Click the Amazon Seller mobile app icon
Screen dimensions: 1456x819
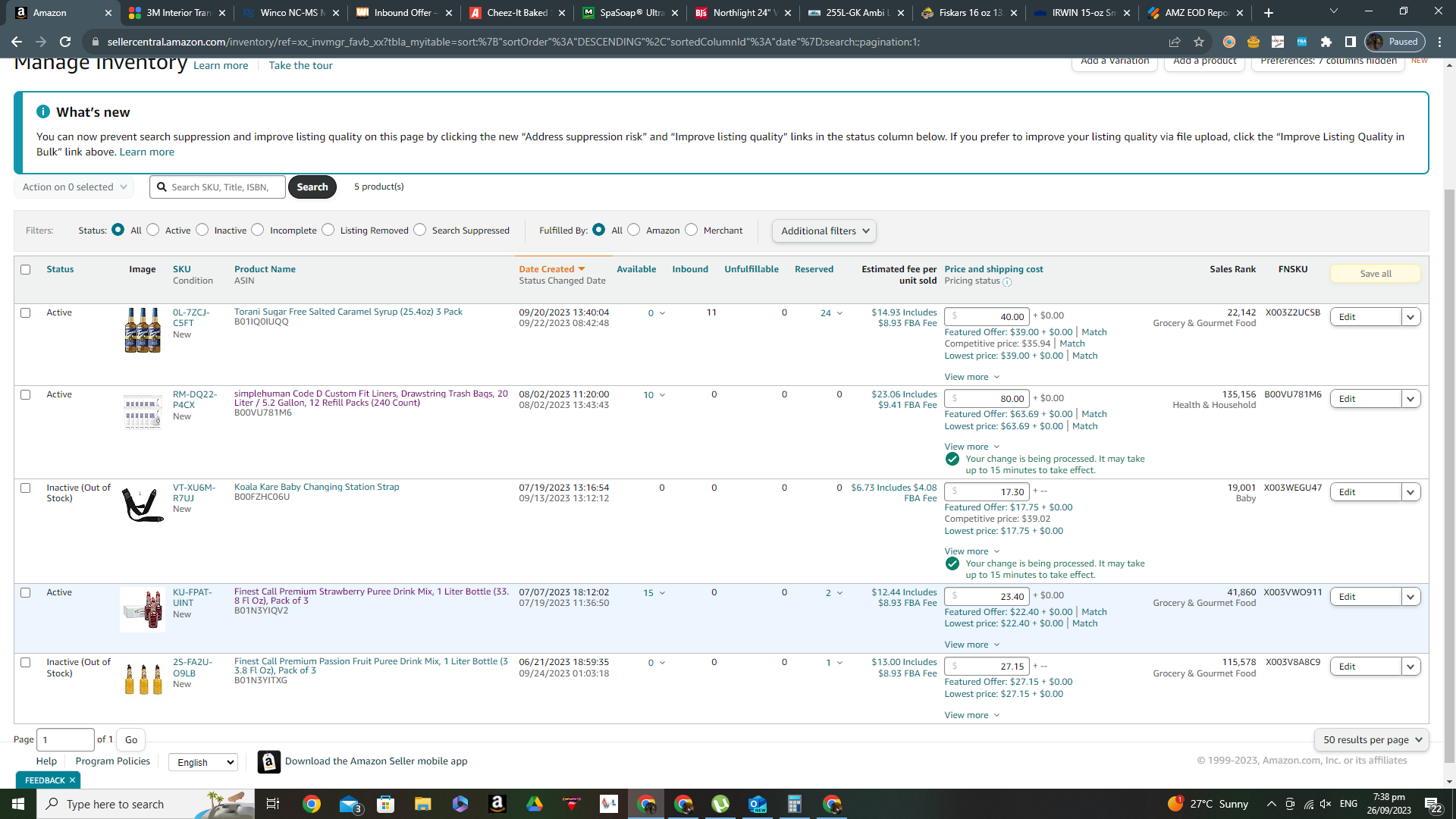pyautogui.click(x=269, y=761)
